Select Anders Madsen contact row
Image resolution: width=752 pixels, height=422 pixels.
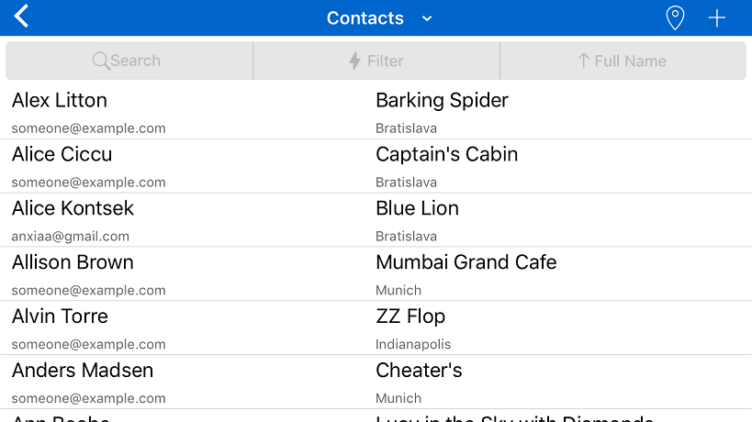pyautogui.click(x=83, y=370)
